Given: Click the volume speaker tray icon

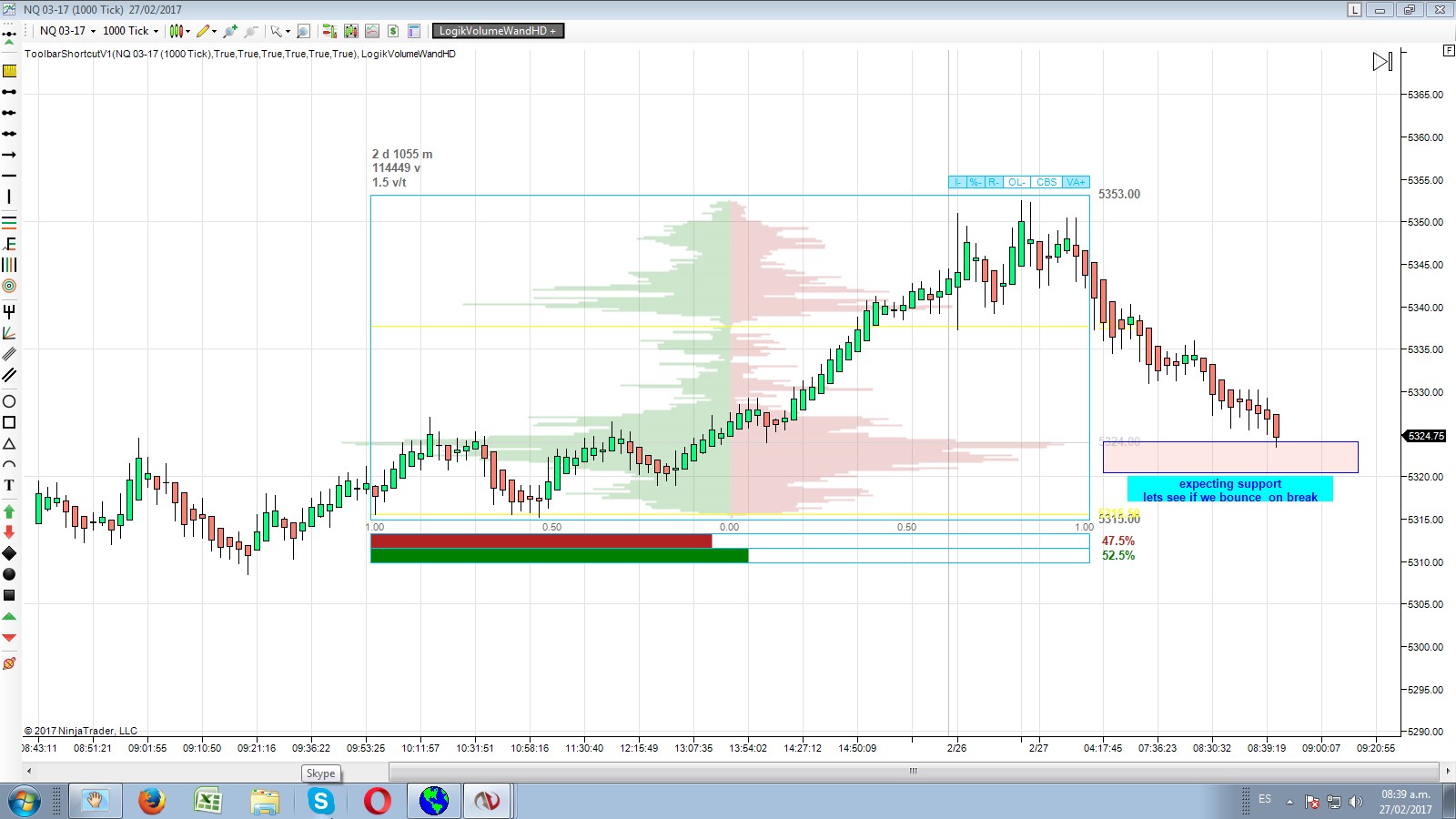Looking at the screenshot, I should pyautogui.click(x=1356, y=802).
